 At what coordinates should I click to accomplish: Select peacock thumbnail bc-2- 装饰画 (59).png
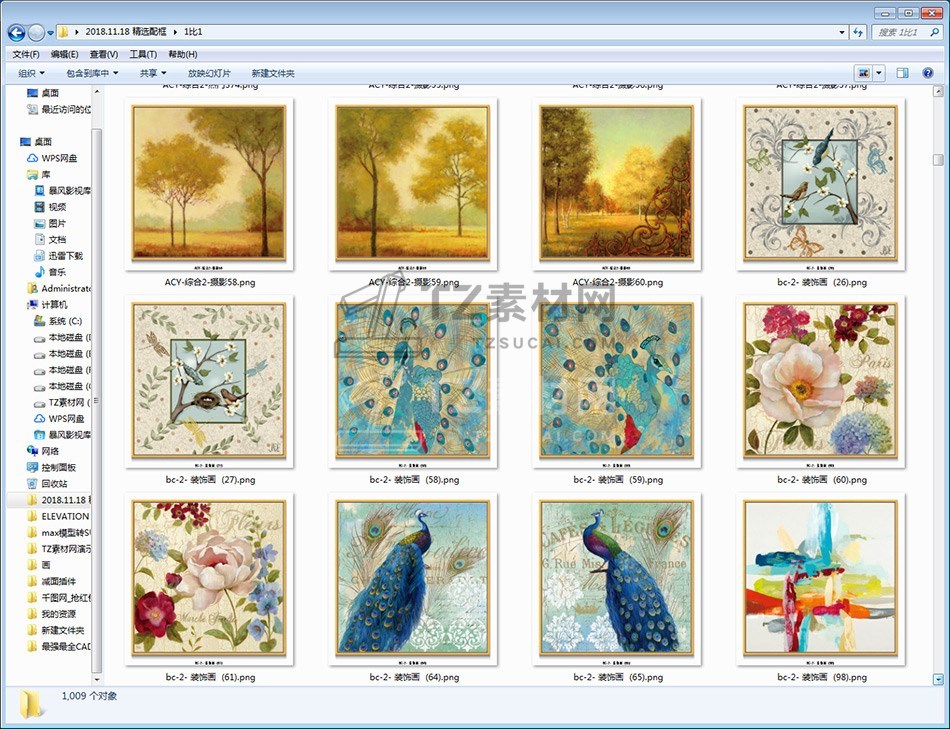(x=617, y=381)
